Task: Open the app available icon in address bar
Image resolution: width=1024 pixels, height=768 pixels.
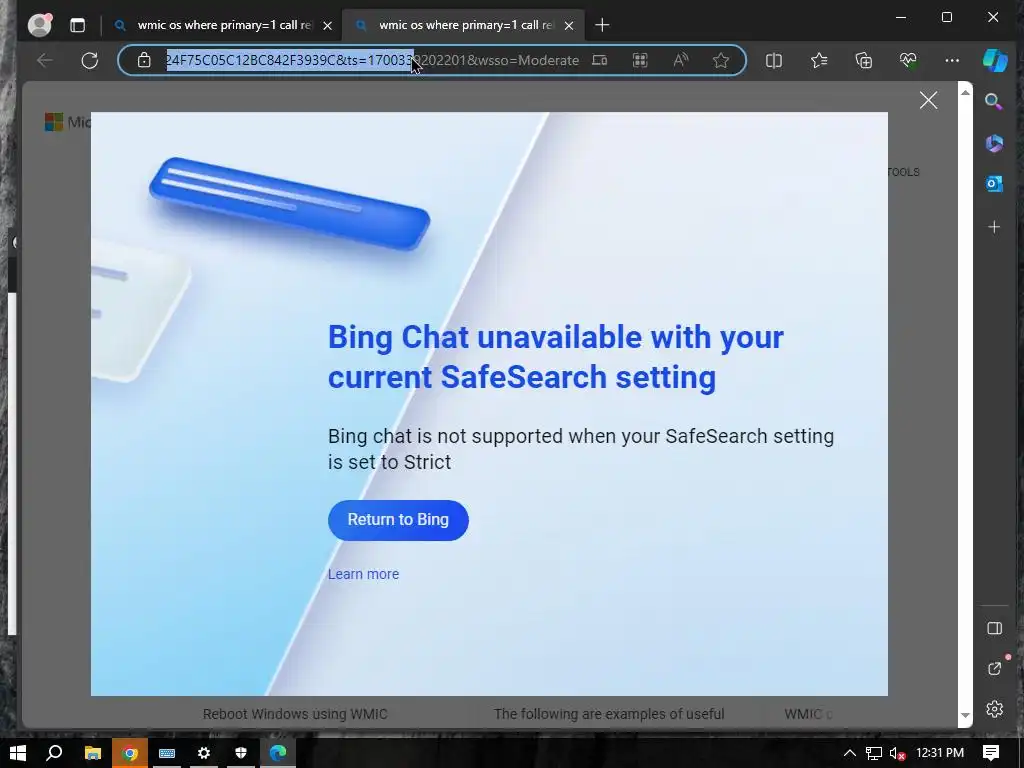Action: tap(600, 61)
